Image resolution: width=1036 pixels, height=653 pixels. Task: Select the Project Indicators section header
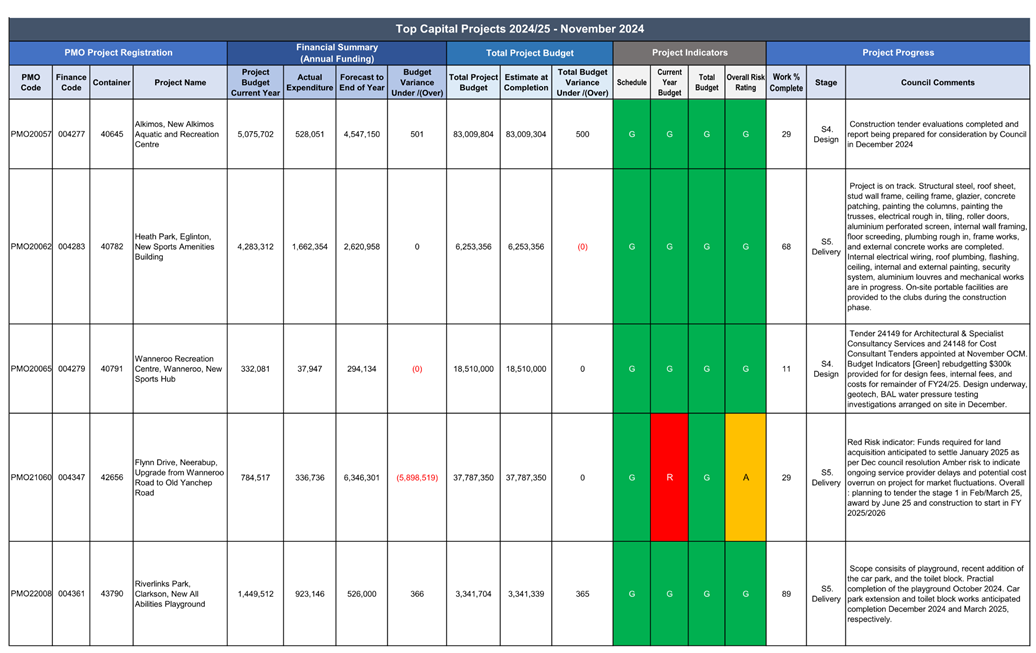689,53
